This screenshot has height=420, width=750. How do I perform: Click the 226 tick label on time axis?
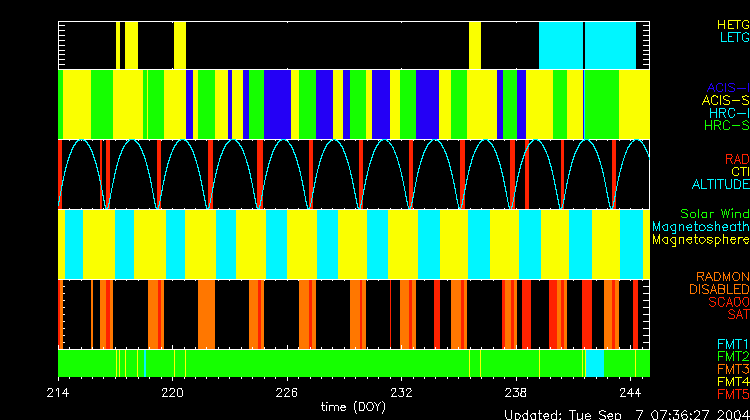[x=288, y=393]
